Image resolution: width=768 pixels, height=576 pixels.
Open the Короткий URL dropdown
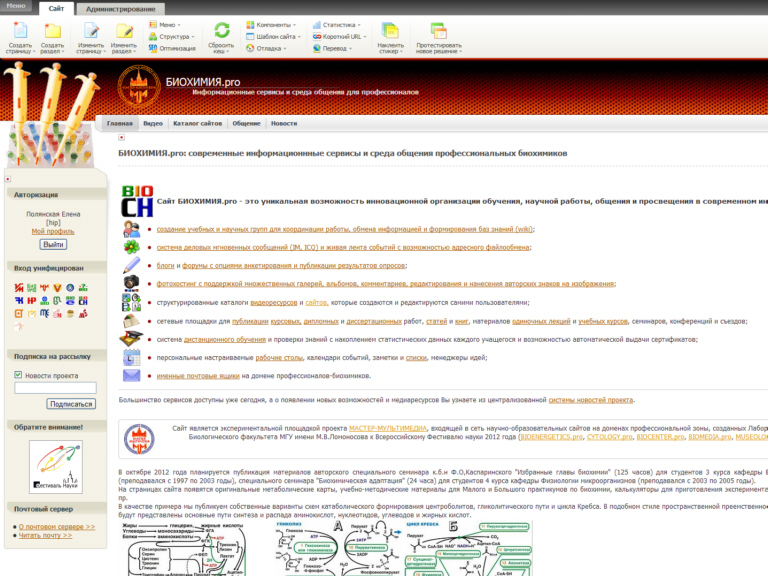339,36
